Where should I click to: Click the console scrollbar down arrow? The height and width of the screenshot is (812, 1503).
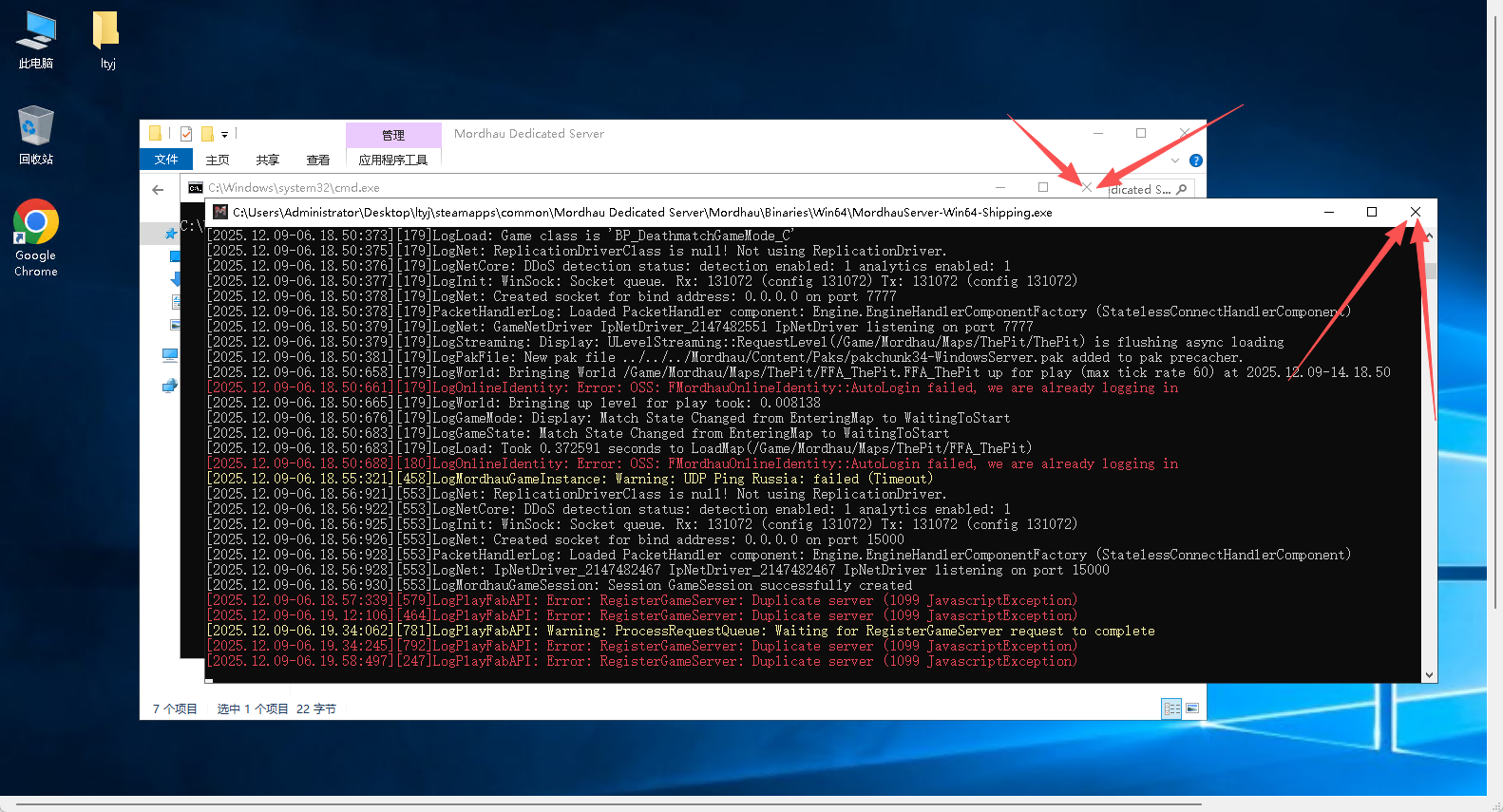pyautogui.click(x=1429, y=675)
